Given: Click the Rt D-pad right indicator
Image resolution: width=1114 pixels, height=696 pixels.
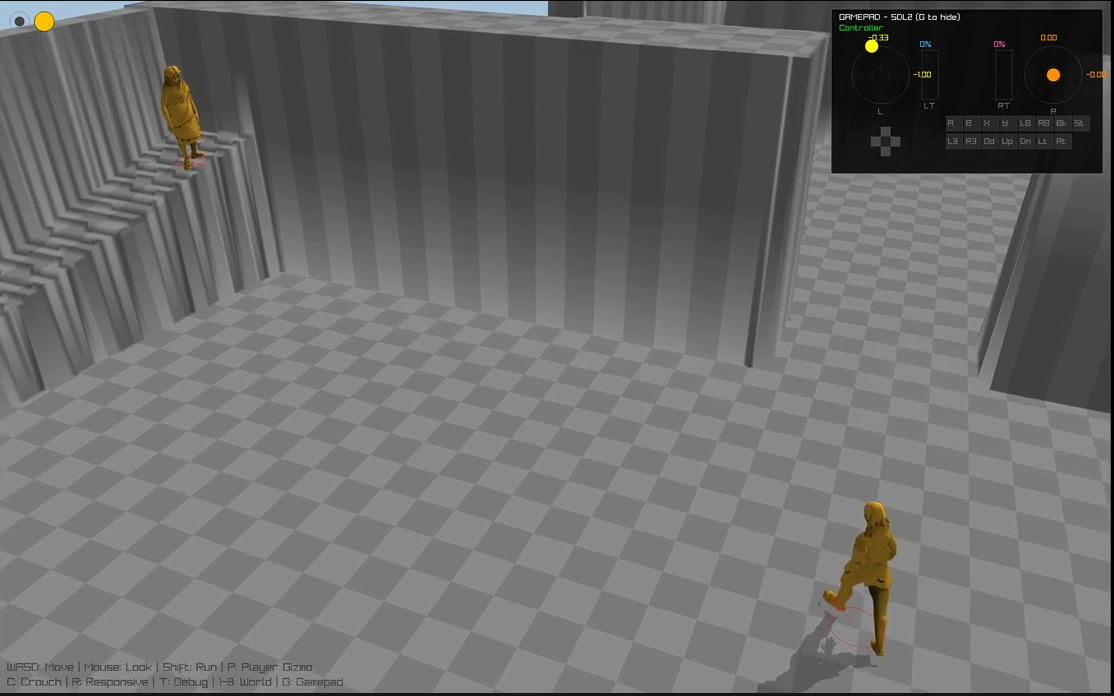Looking at the screenshot, I should coord(1061,141).
